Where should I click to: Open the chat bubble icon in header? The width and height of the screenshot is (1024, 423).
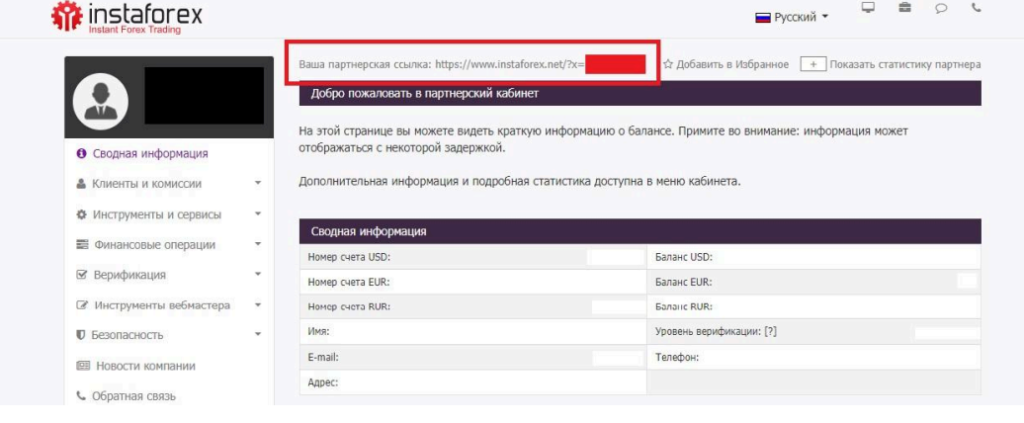pos(941,8)
